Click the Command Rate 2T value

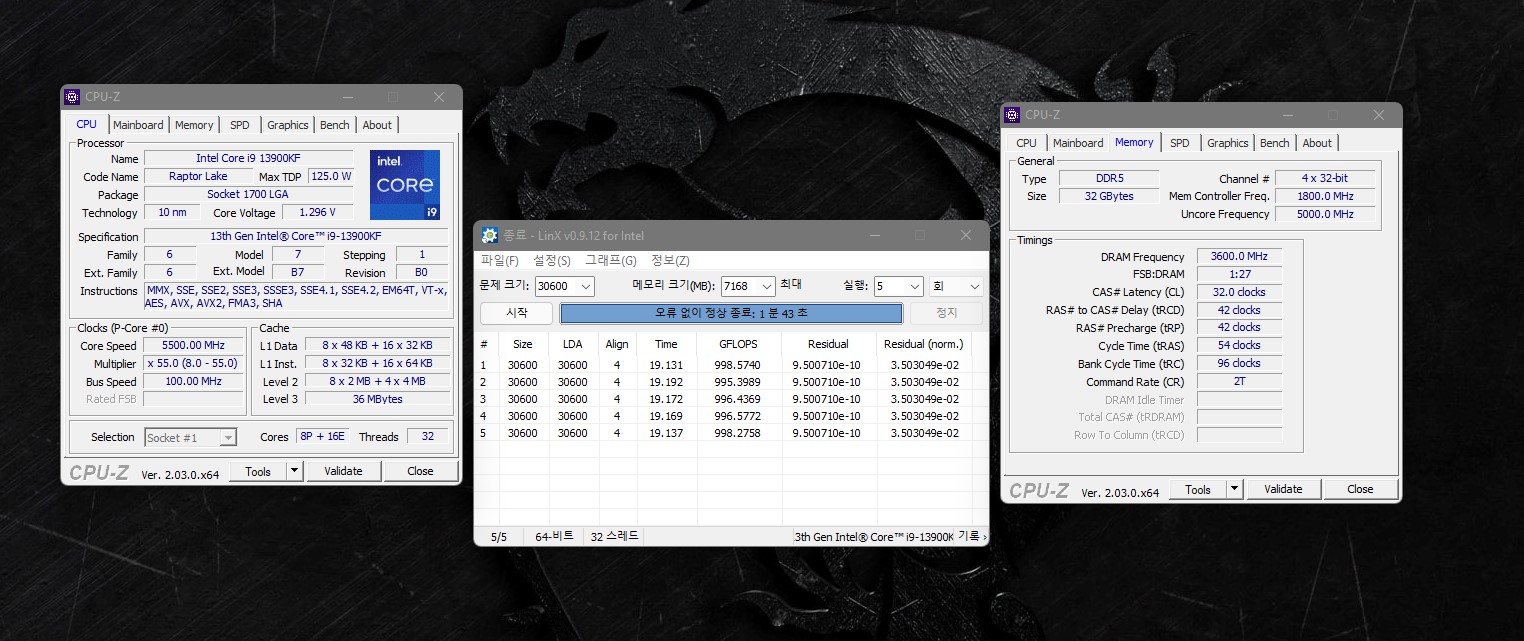point(1239,382)
